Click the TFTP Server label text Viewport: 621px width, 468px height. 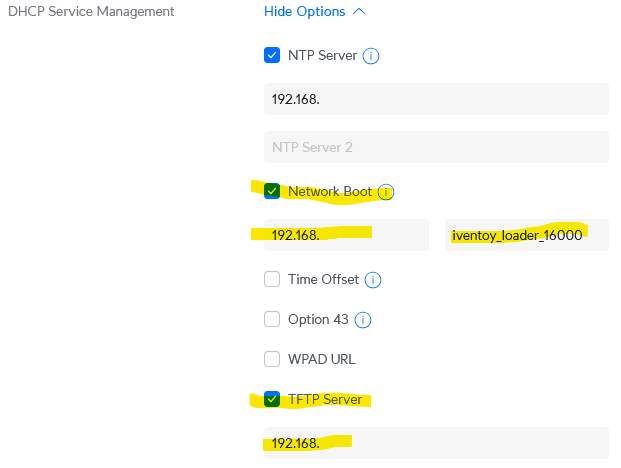coord(325,399)
